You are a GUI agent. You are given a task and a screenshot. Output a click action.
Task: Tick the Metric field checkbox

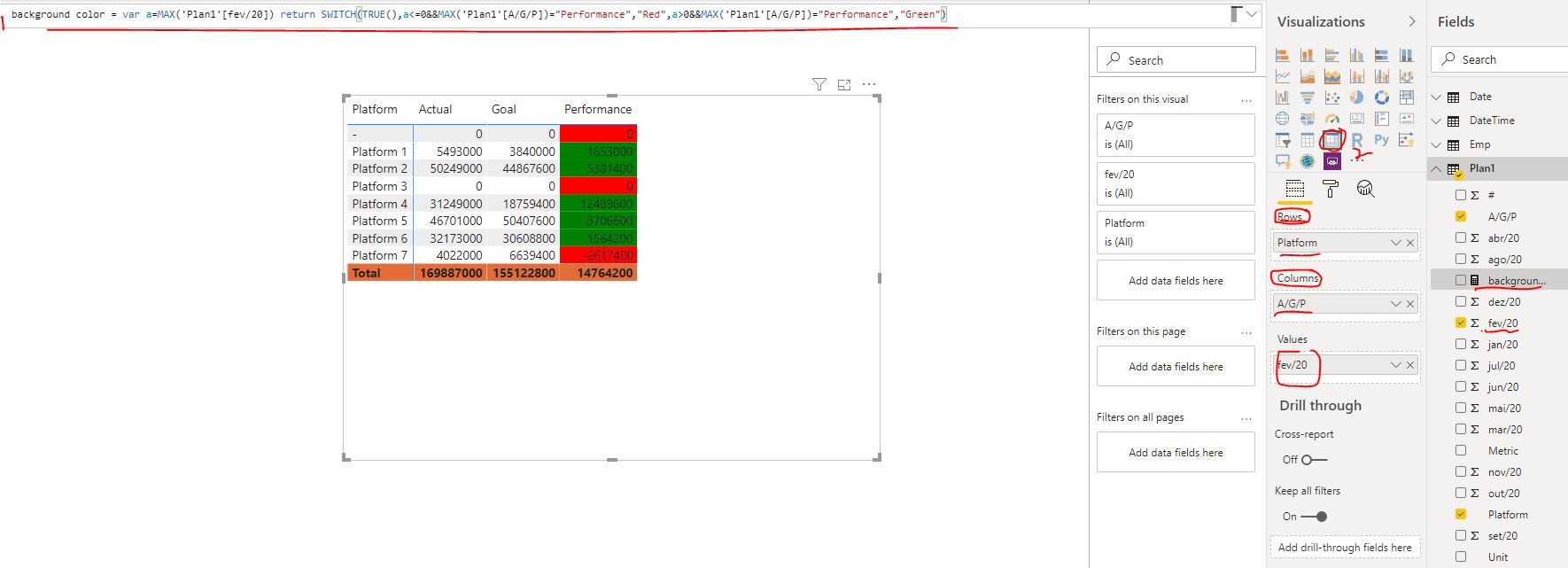[1461, 450]
